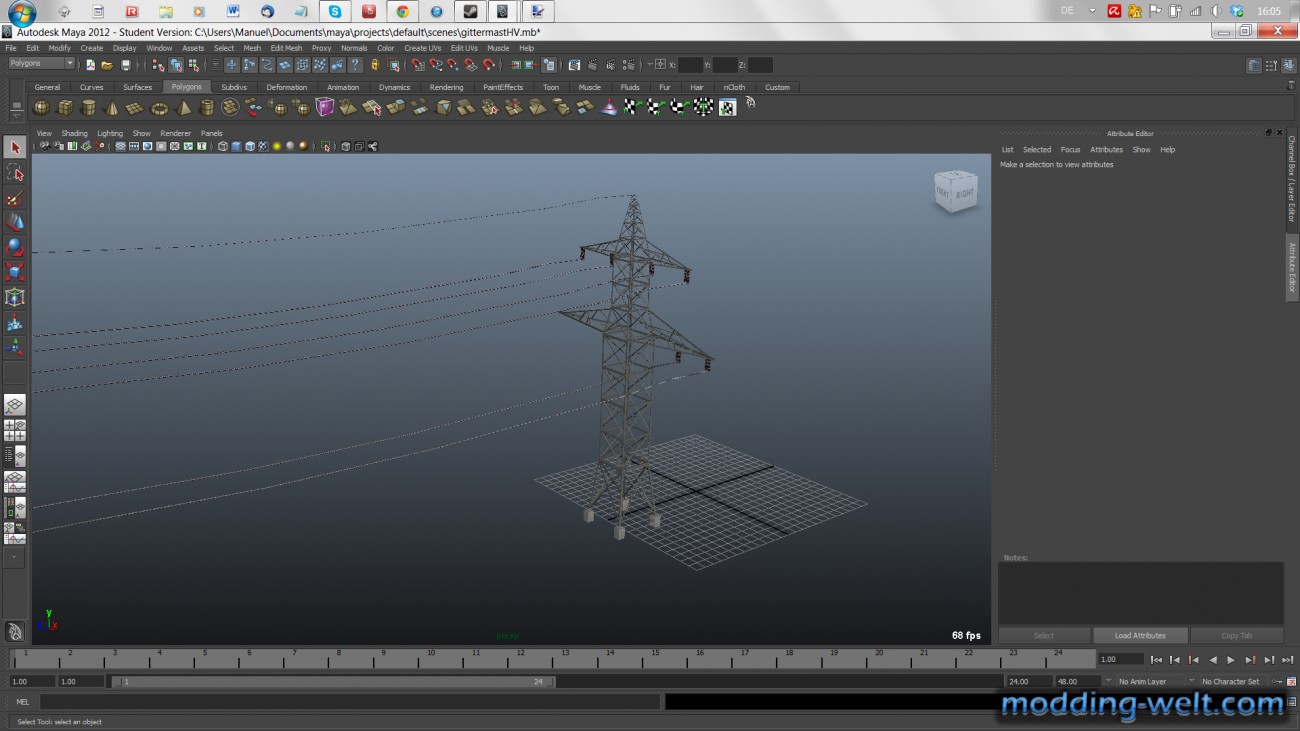The height and width of the screenshot is (731, 1300).
Task: Click the question mark help icon in status line
Action: point(355,65)
